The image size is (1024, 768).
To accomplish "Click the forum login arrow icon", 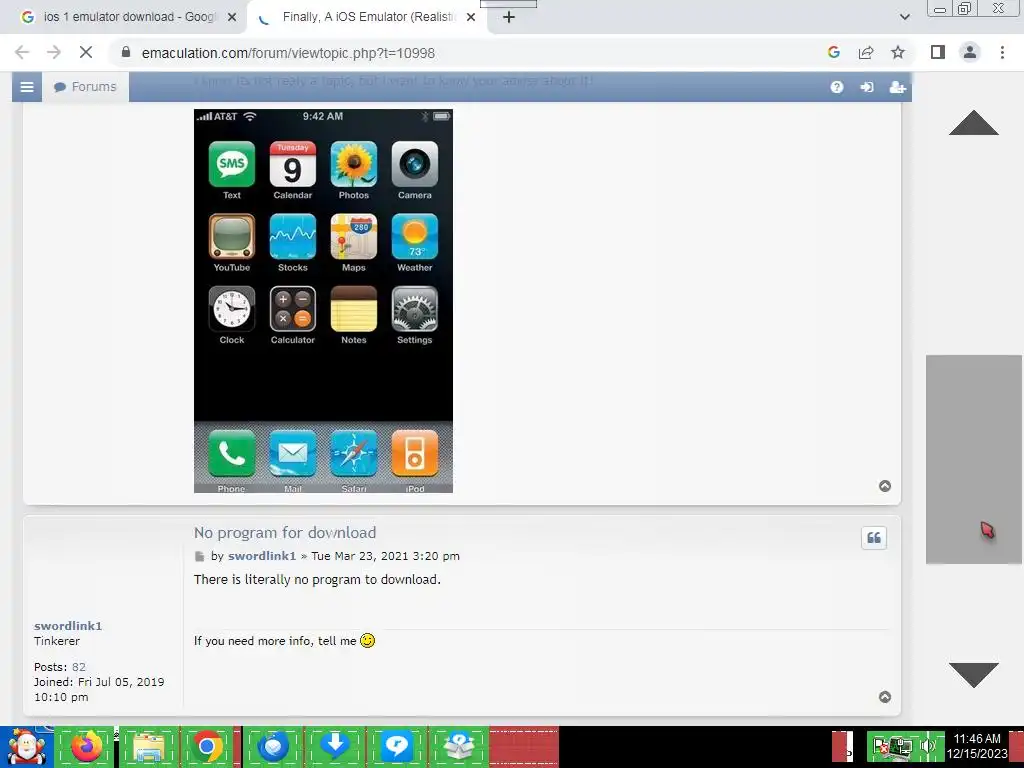I will (x=867, y=87).
